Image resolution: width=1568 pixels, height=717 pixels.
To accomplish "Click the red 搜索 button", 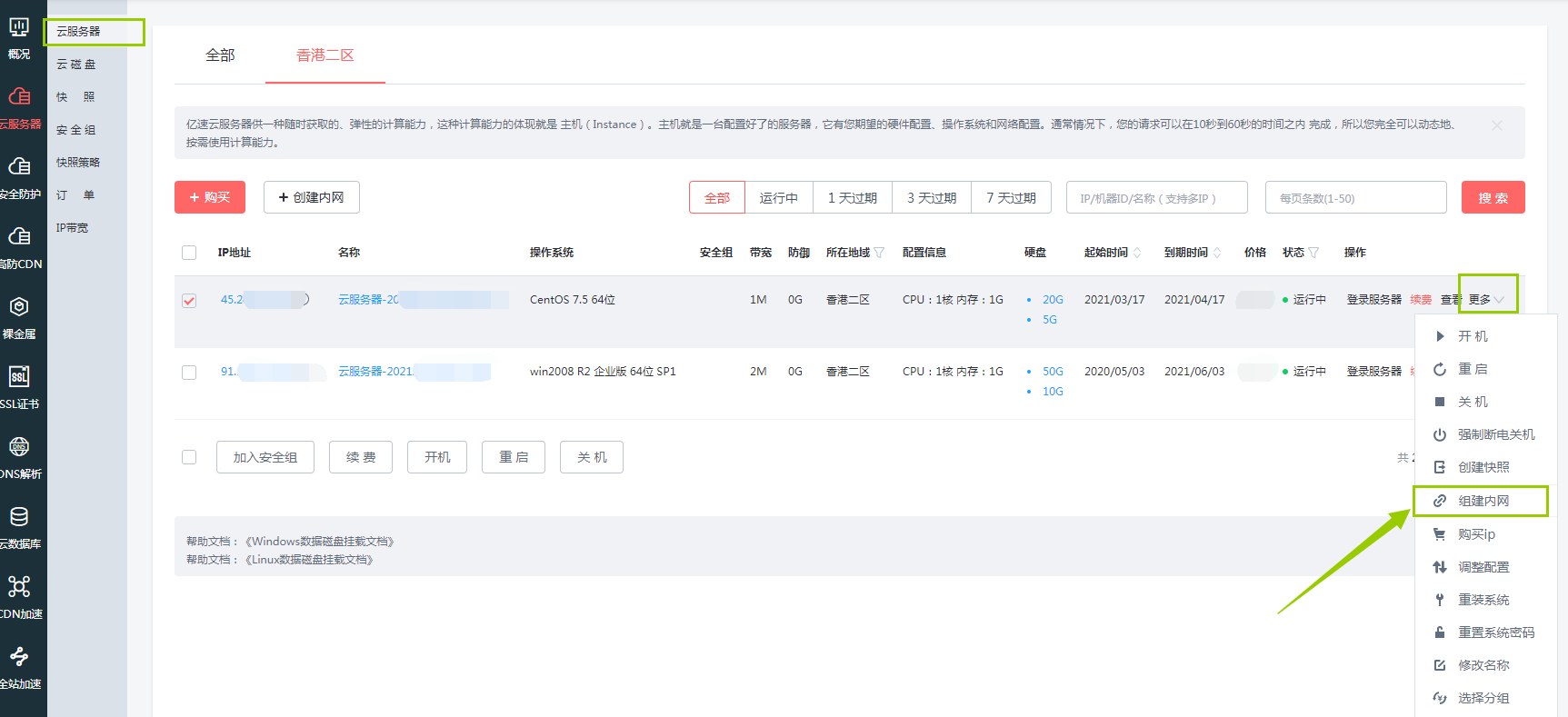I will point(1493,197).
